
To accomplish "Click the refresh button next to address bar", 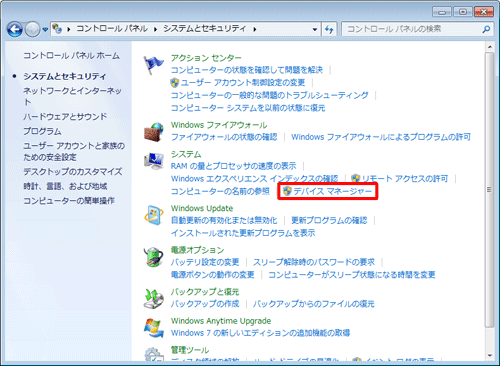I will click(329, 29).
